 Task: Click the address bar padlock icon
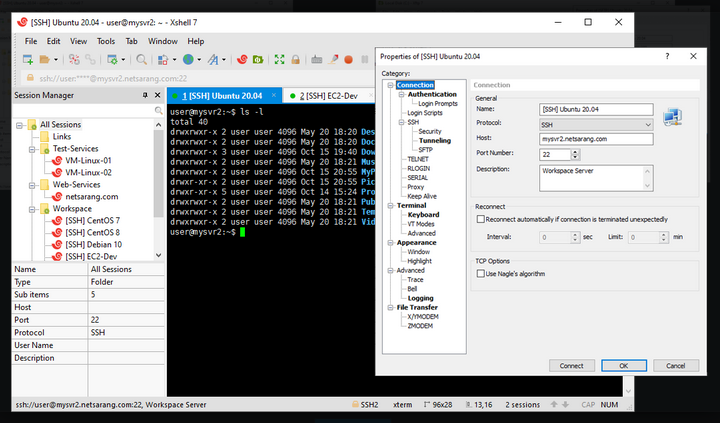point(30,78)
